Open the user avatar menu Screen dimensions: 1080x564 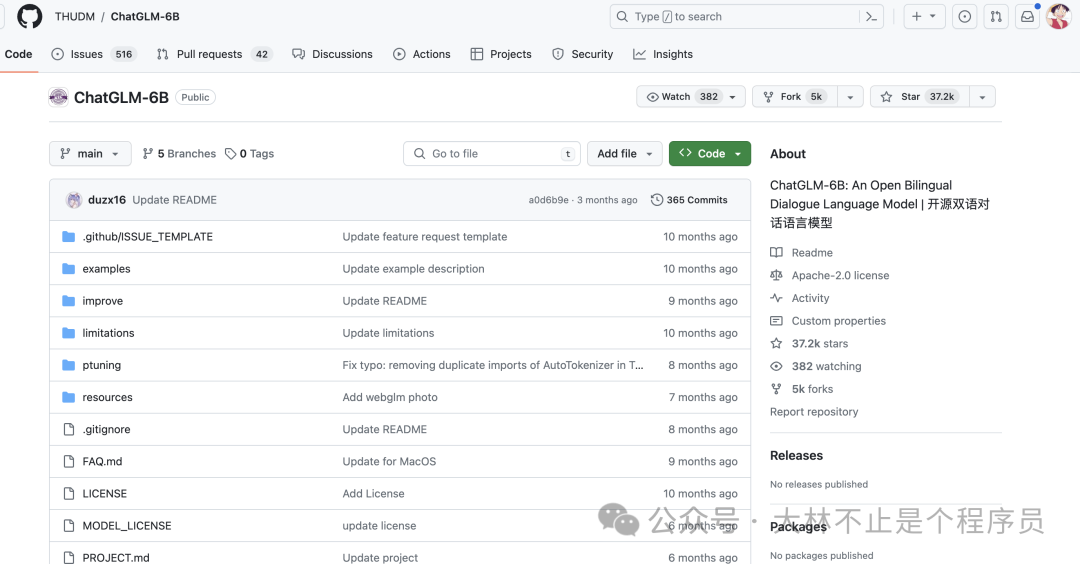pyautogui.click(x=1058, y=17)
